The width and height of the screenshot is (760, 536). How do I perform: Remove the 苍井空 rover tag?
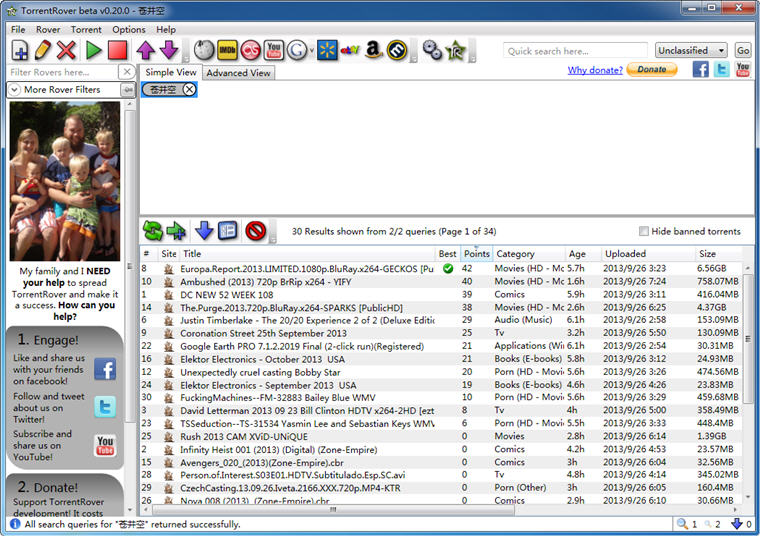pyautogui.click(x=190, y=90)
